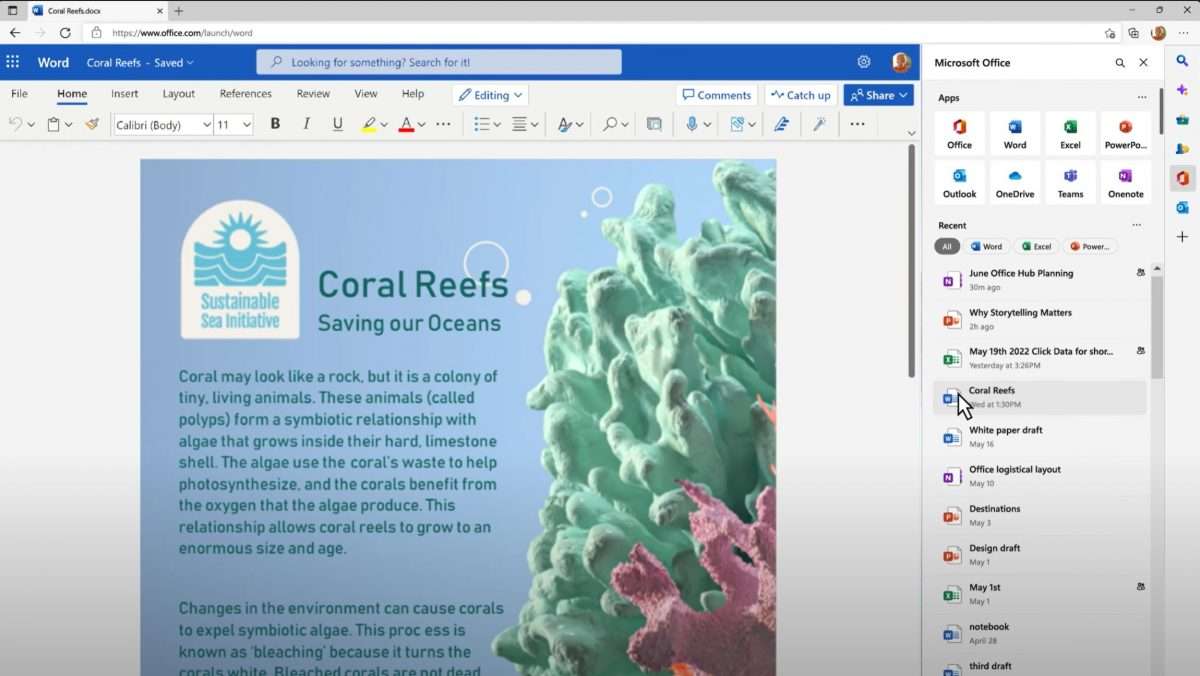The width and height of the screenshot is (1200, 676).
Task: Open the Outlook app tile
Action: pos(959,182)
